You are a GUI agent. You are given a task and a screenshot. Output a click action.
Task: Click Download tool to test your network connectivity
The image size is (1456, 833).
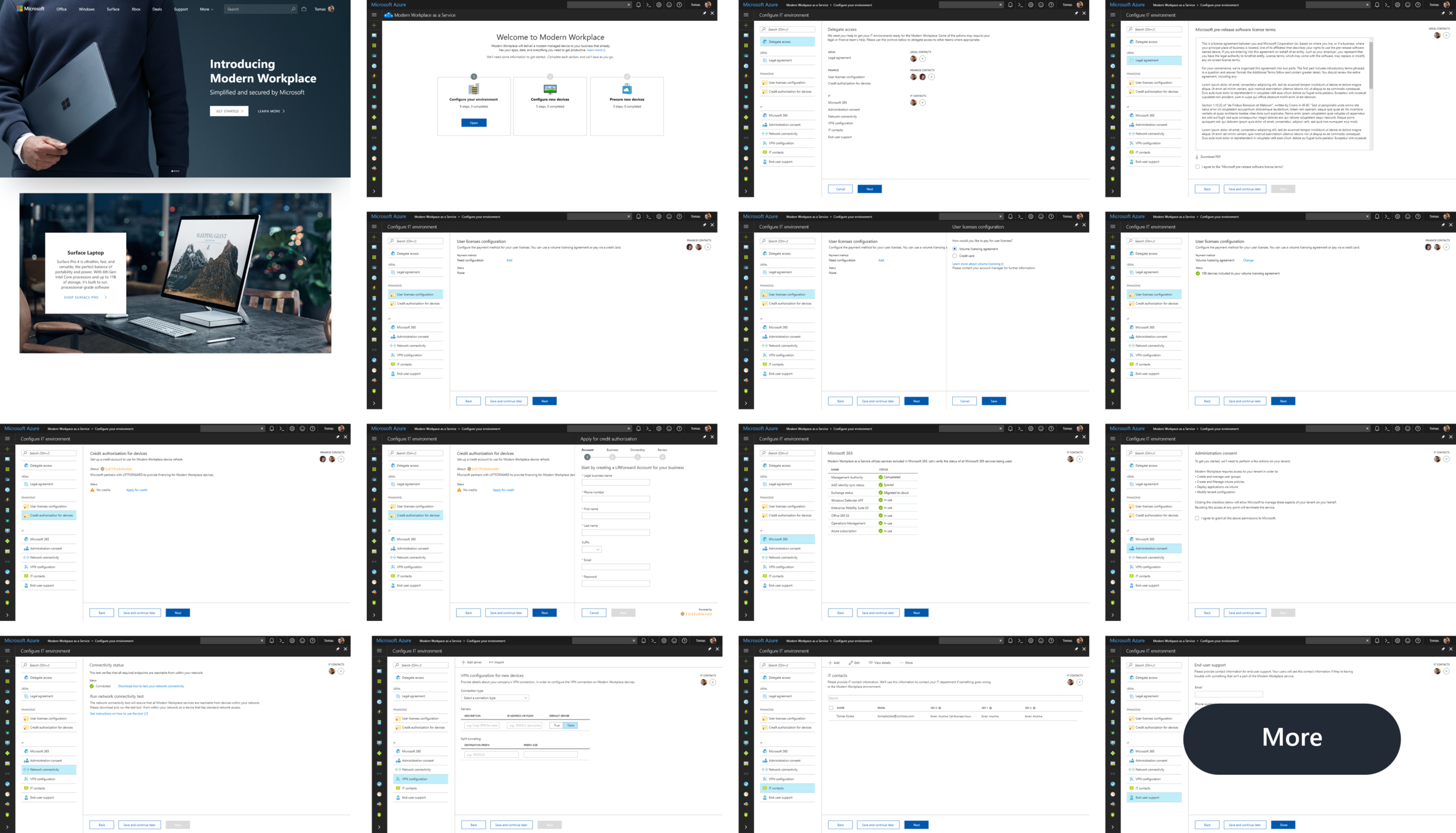[x=151, y=686]
